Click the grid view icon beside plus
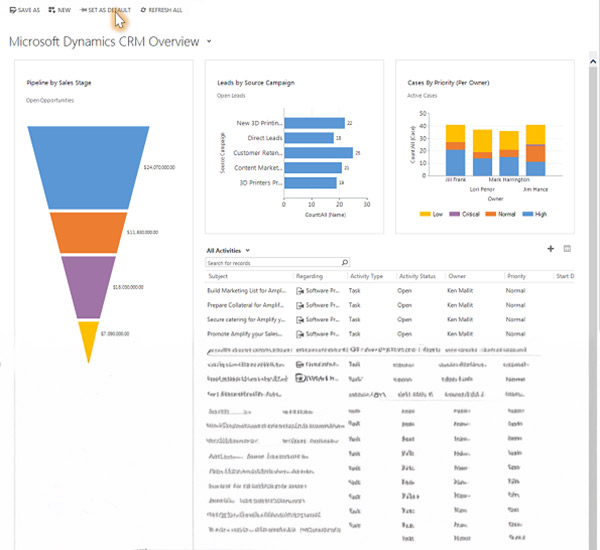 (x=567, y=249)
